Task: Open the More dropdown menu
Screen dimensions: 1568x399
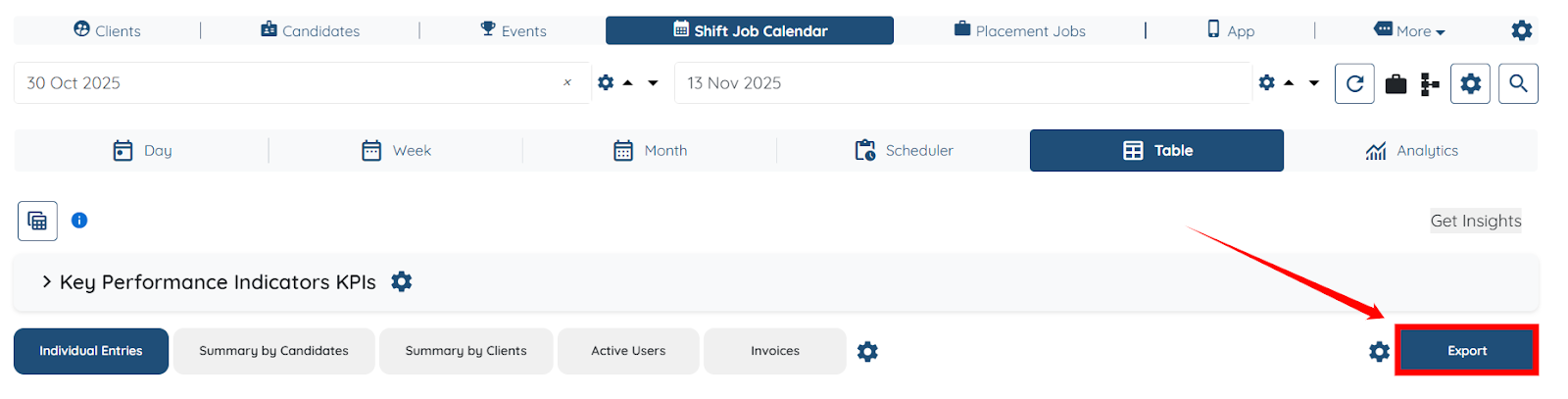Action: [1411, 30]
